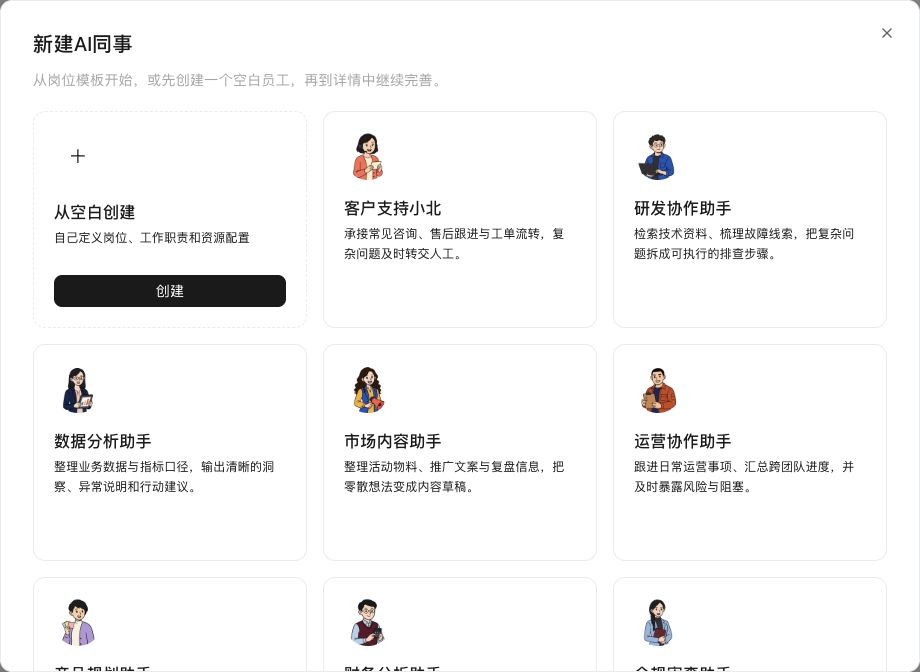Click the 市场内容助手 description text
Image resolution: width=920 pixels, height=672 pixels.
[x=454, y=477]
